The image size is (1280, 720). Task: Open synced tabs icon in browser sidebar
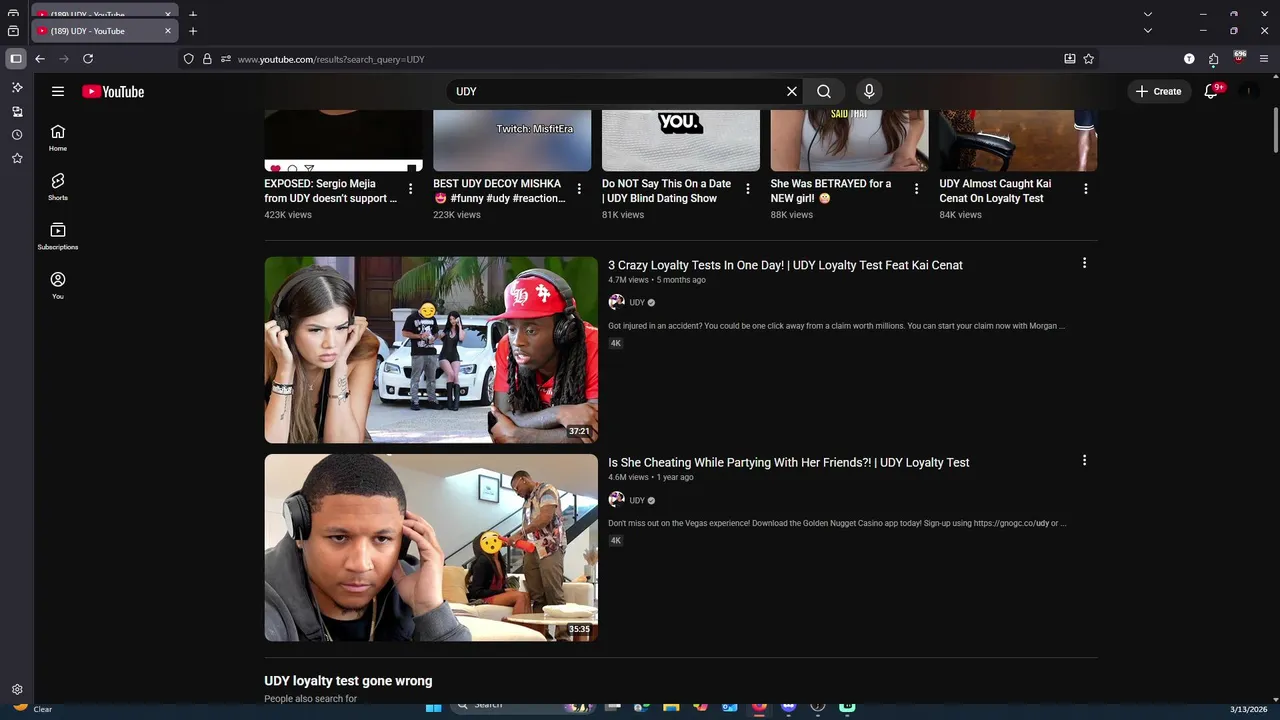pos(17,111)
